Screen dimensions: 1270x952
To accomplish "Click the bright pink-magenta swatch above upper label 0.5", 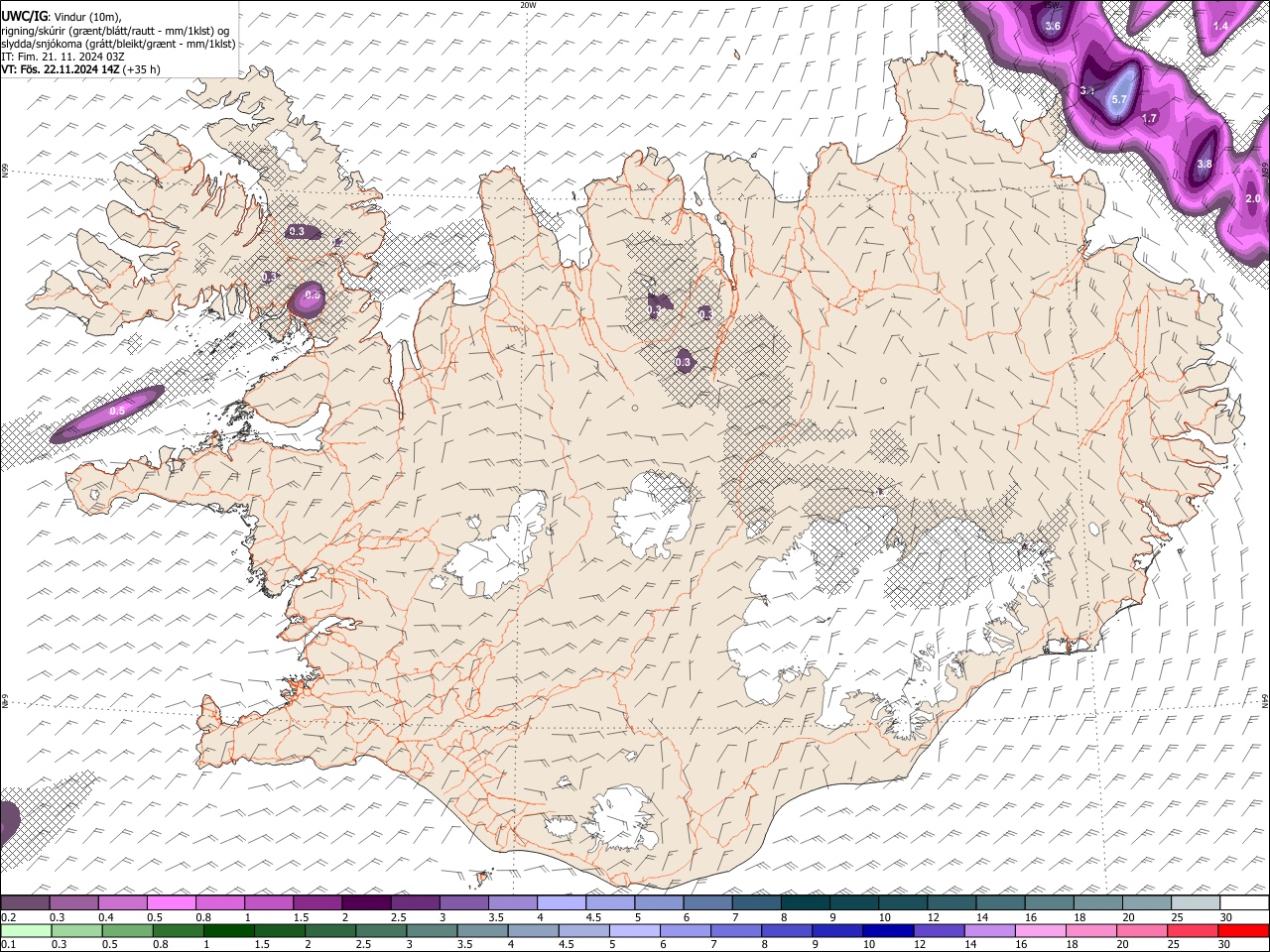I will tap(171, 903).
